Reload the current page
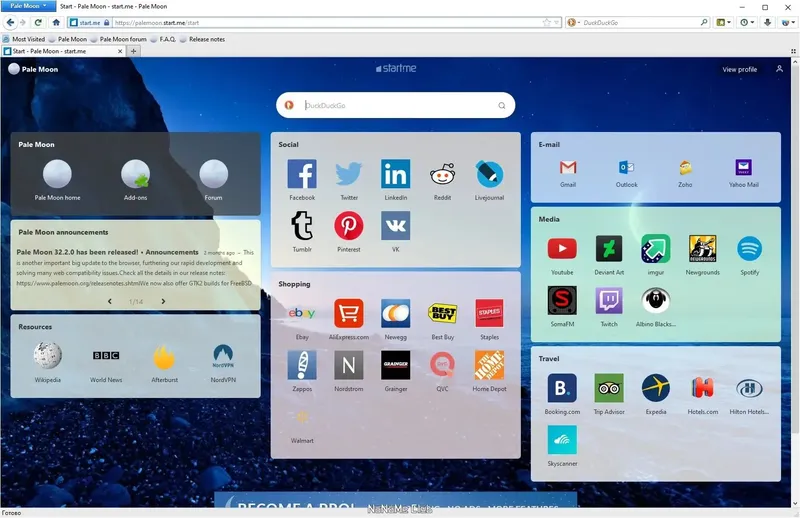Viewport: 800px width, 518px height. tap(38, 22)
